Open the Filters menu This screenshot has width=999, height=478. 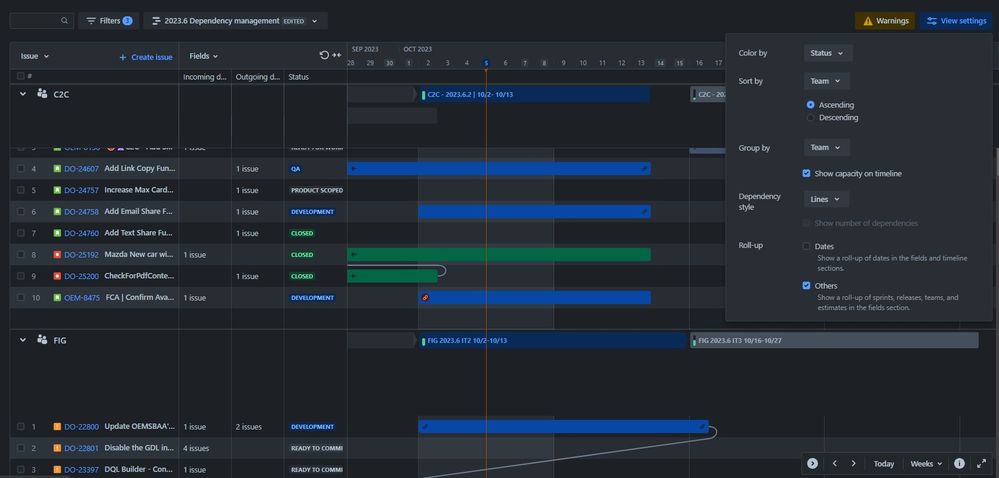109,21
